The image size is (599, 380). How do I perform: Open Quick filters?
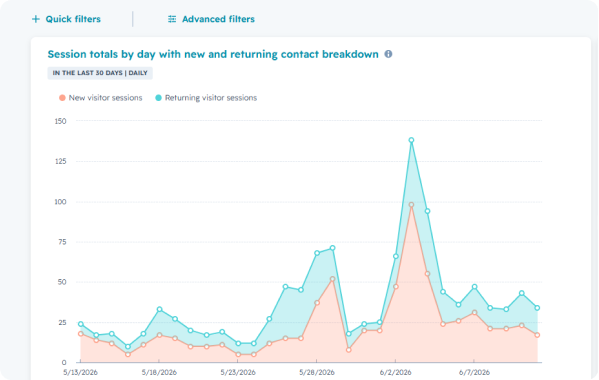pos(66,19)
